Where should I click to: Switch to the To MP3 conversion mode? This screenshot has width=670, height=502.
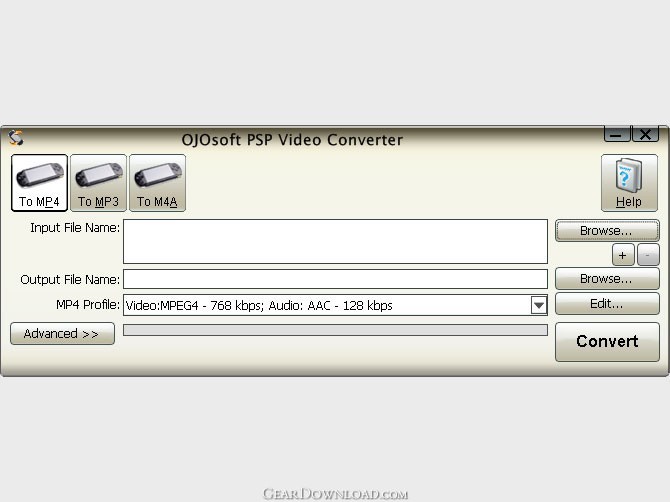tap(98, 183)
